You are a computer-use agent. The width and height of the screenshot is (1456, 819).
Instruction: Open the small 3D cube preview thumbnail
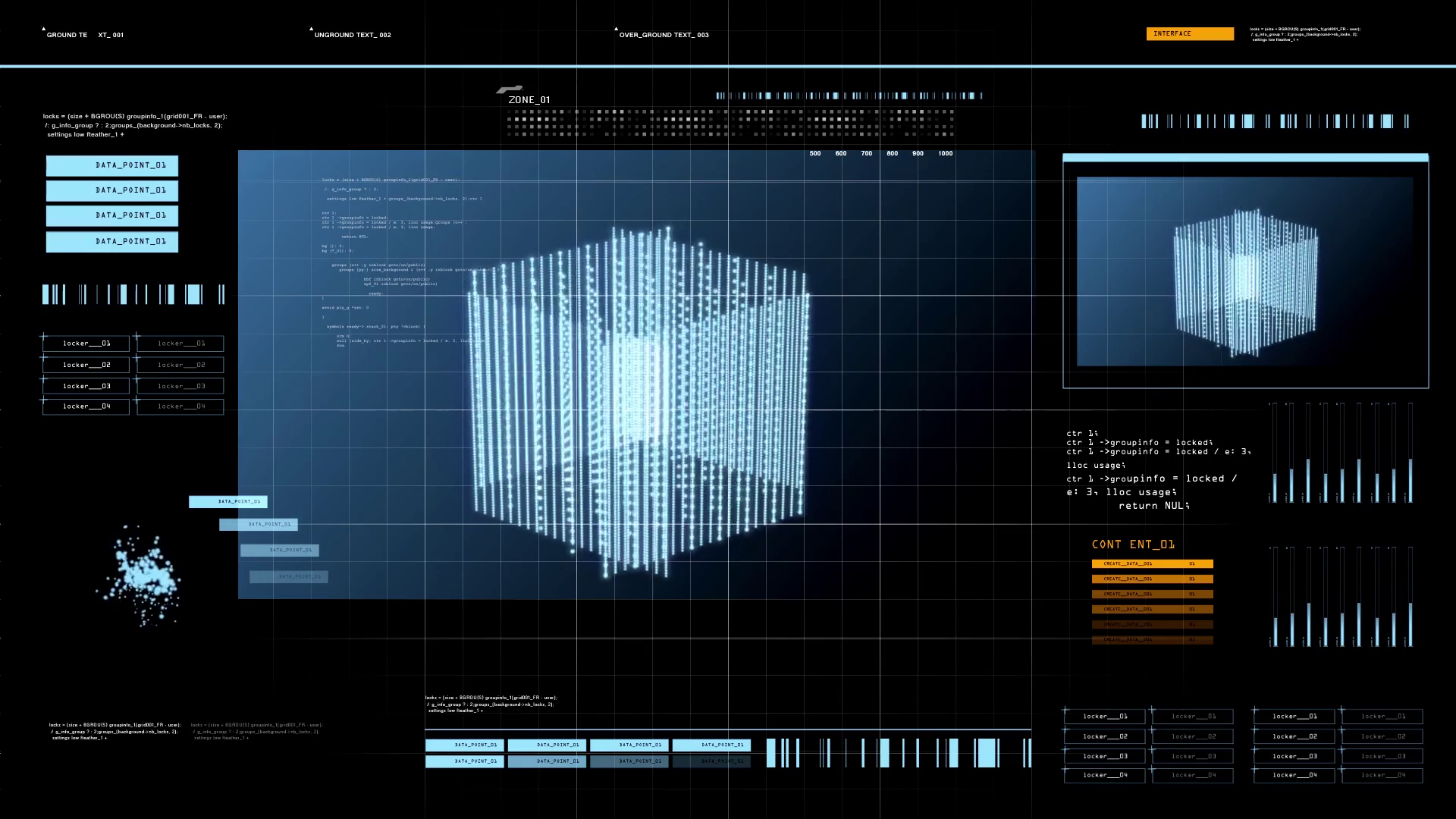1244,271
